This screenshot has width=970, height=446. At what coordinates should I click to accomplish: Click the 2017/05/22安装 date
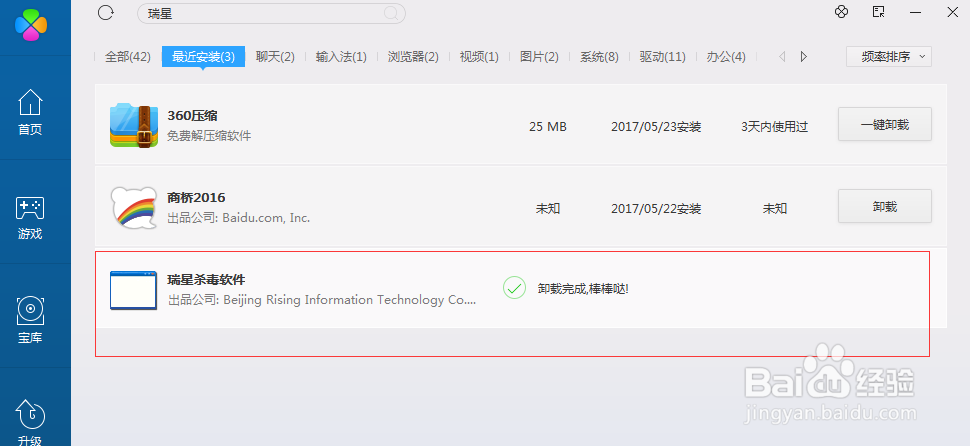[x=656, y=208]
